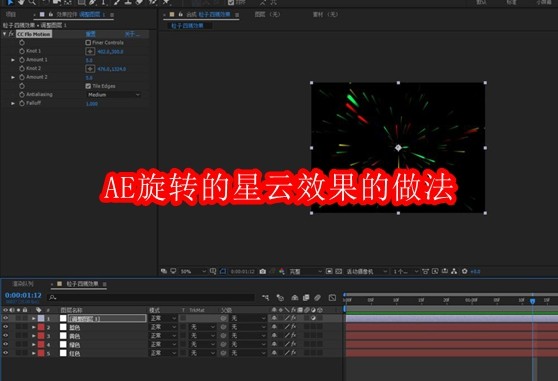Viewport: 558px width, 381px height.
Task: Click the snapshot camera icon in viewer
Action: pos(263,271)
